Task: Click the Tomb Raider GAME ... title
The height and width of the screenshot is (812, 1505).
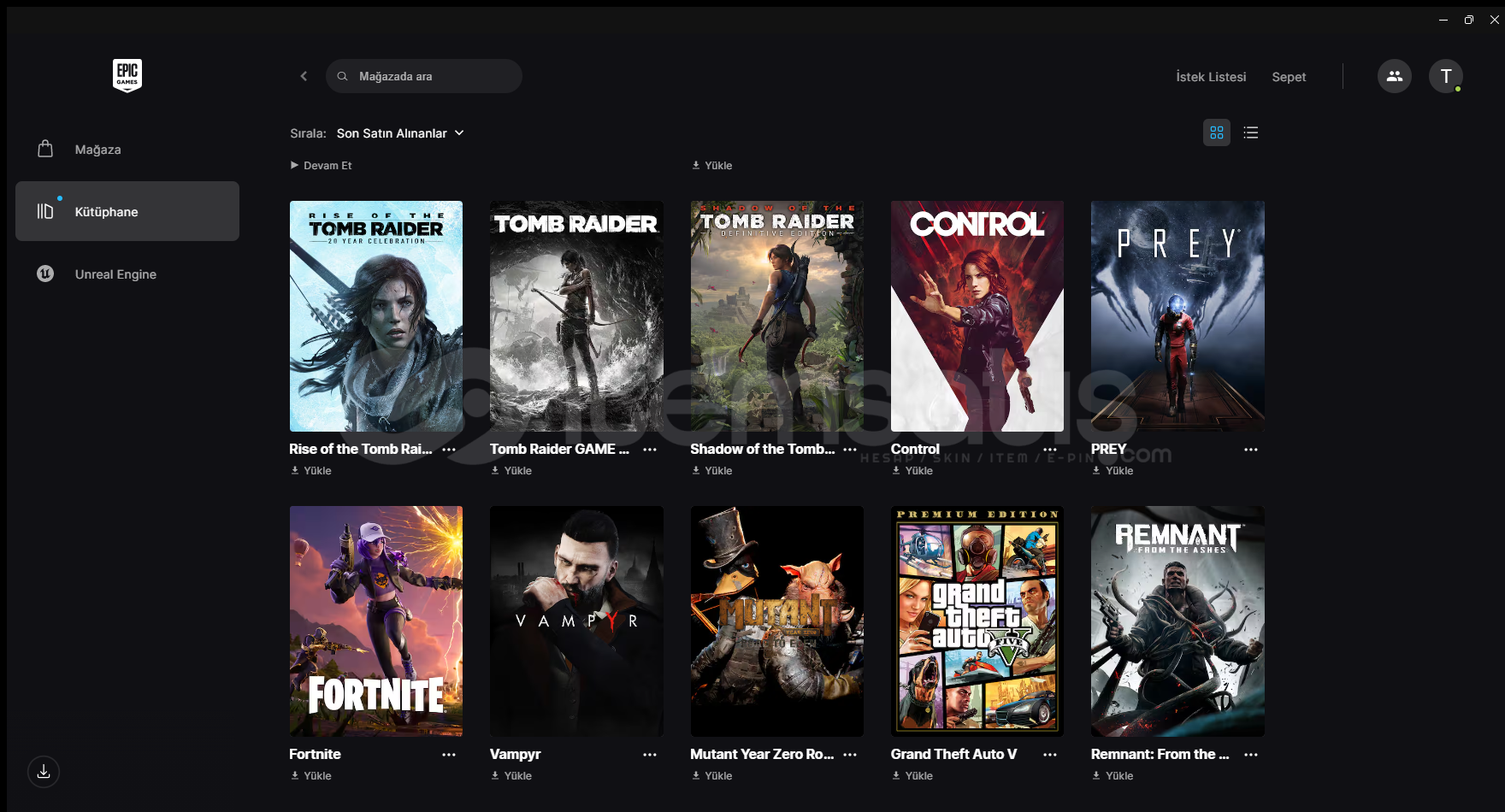Action: pos(559,449)
